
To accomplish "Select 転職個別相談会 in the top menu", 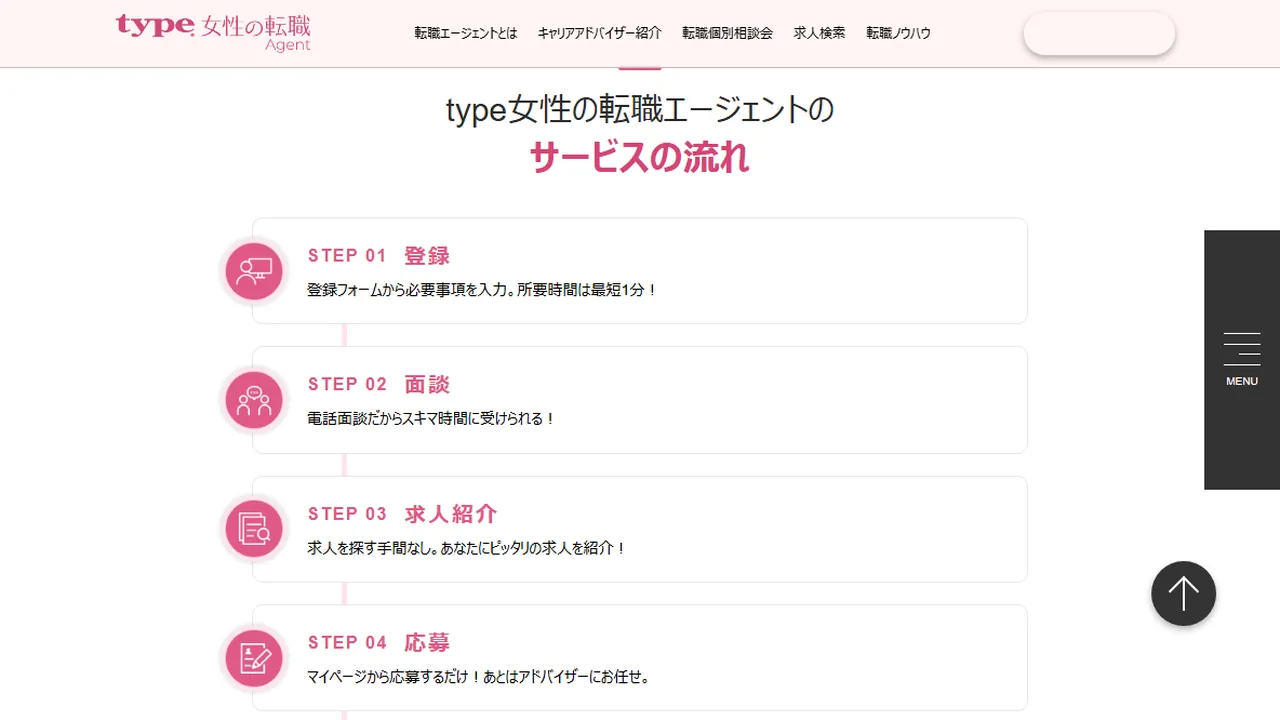I will coord(728,33).
